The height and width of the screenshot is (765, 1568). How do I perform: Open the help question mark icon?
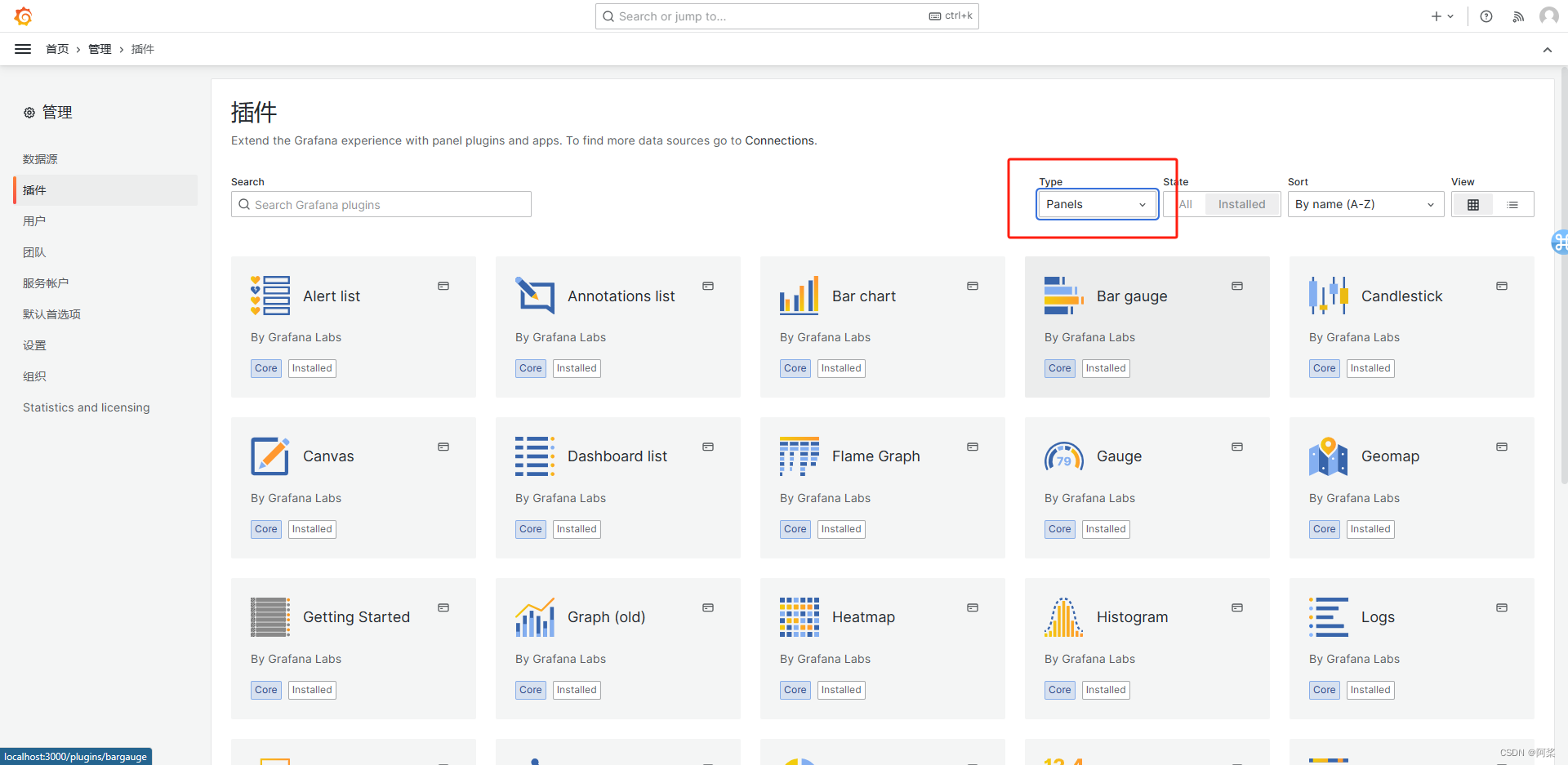[x=1486, y=16]
